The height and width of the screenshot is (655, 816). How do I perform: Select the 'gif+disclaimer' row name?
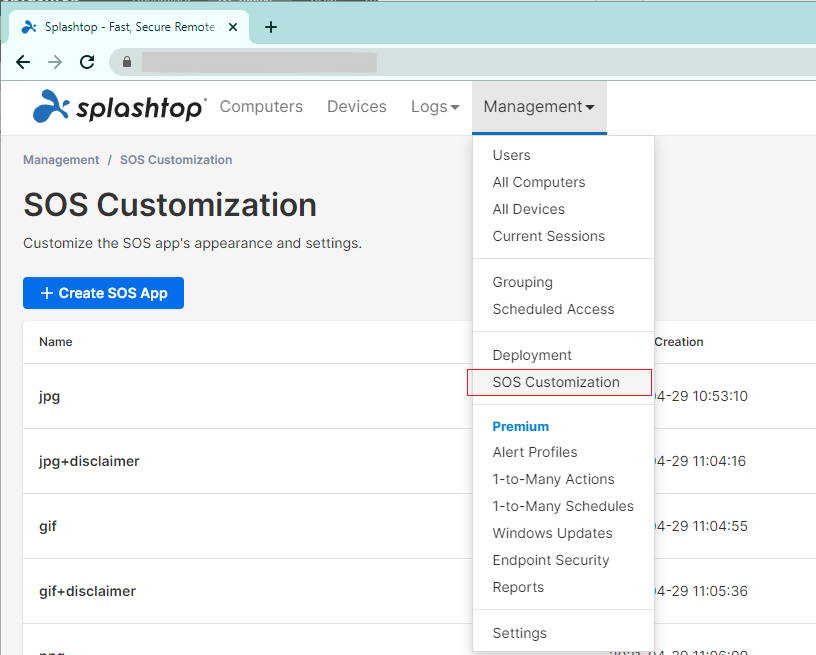point(87,592)
